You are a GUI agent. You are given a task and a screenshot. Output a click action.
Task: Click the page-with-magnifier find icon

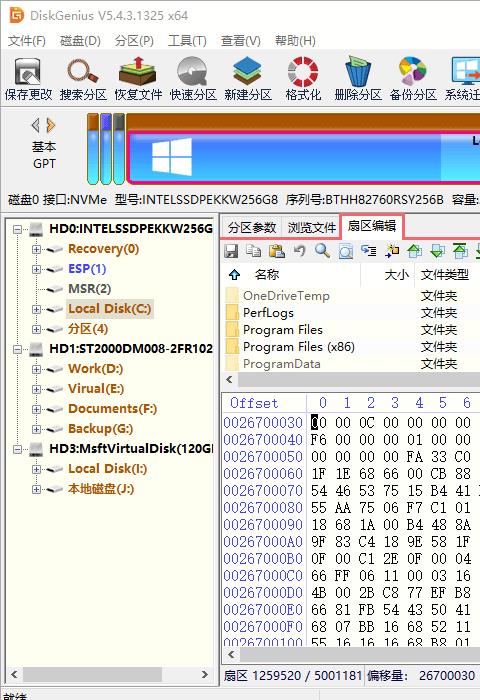(346, 251)
